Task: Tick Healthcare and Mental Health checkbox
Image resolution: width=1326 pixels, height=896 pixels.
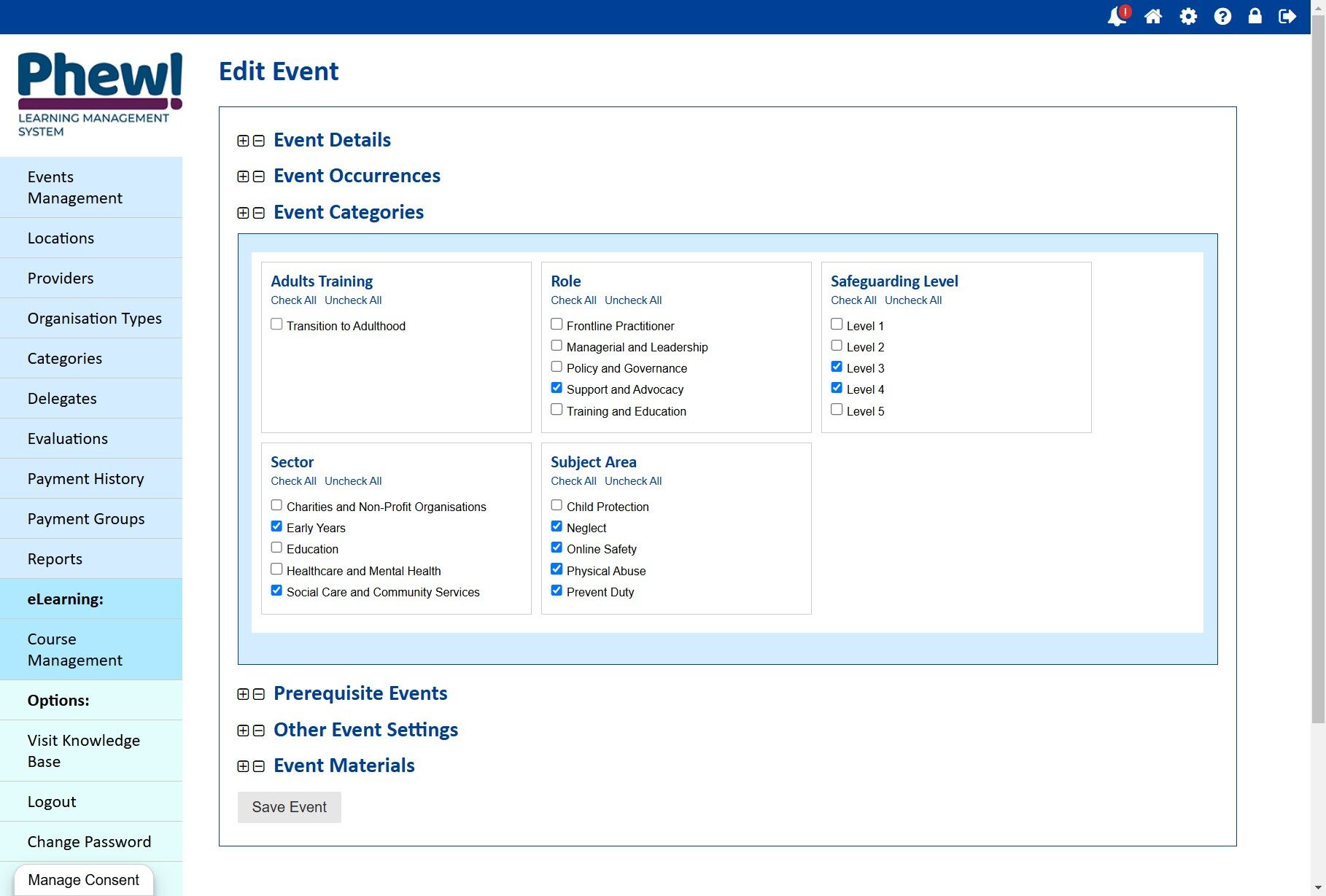Action: click(276, 569)
